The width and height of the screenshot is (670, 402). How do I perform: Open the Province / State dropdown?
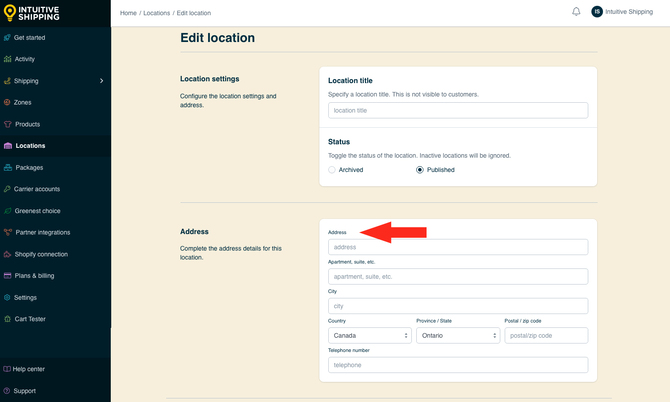pyautogui.click(x=458, y=335)
